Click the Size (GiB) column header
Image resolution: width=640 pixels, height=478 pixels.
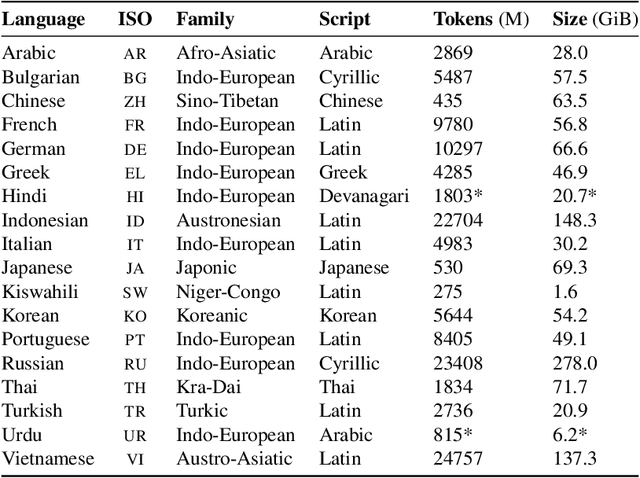[x=592, y=19]
